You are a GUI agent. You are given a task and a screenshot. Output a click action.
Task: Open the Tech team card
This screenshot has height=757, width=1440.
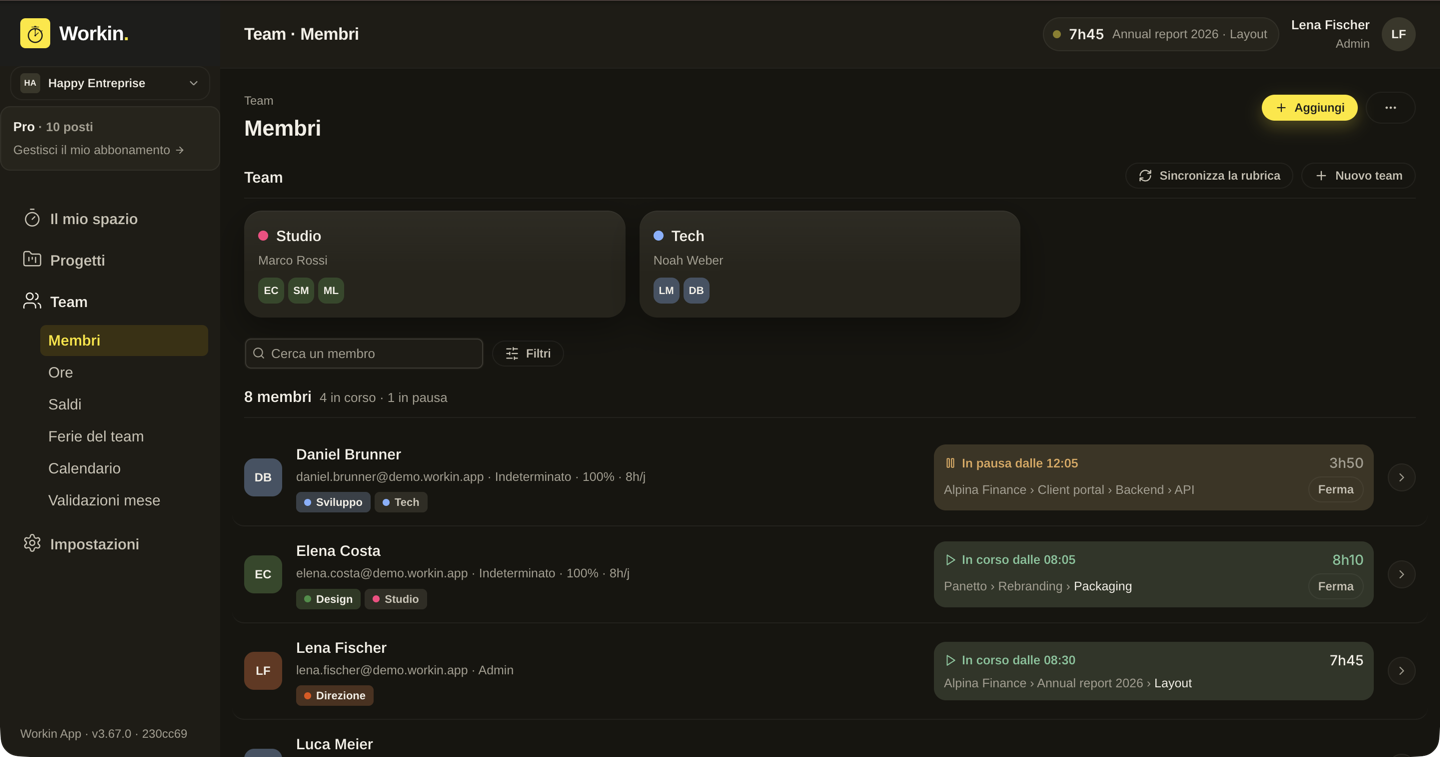(x=830, y=264)
